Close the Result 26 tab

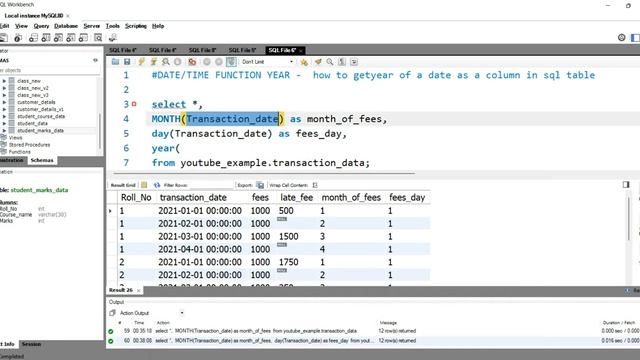point(139,291)
